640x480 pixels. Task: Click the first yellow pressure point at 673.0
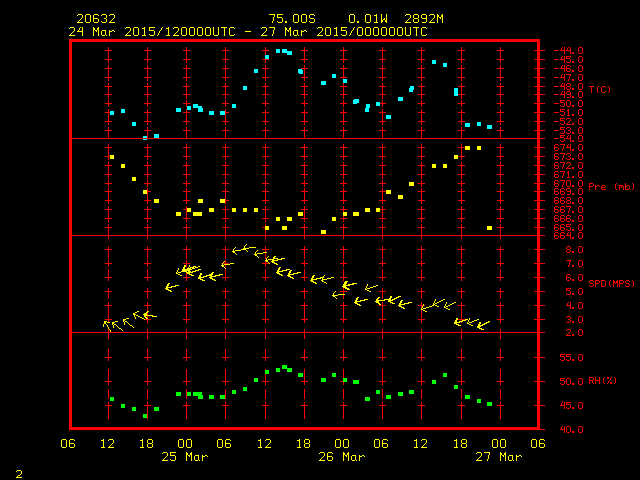coord(112,157)
